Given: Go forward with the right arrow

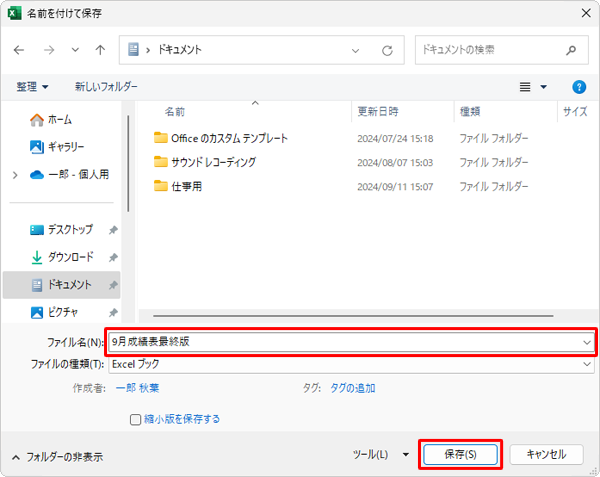Looking at the screenshot, I should 49,50.
